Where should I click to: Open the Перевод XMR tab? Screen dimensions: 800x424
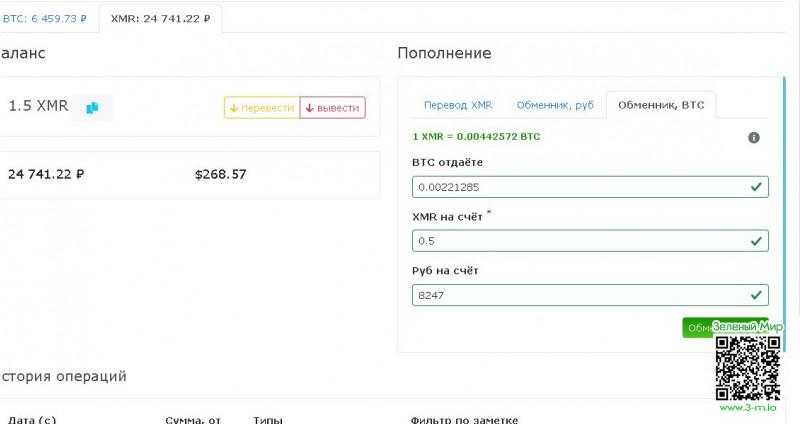point(458,105)
